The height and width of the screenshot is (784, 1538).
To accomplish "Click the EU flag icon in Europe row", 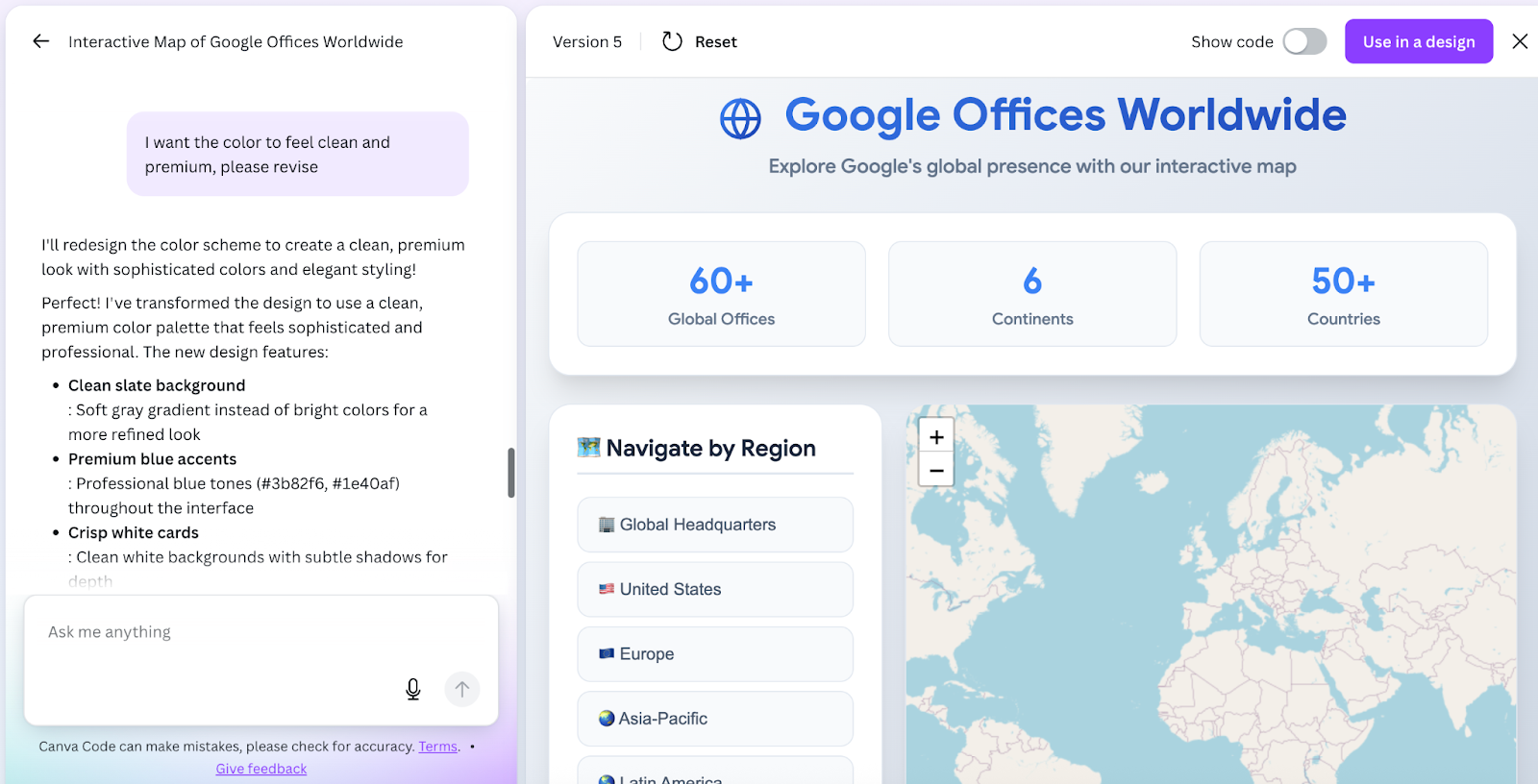I will [x=607, y=653].
